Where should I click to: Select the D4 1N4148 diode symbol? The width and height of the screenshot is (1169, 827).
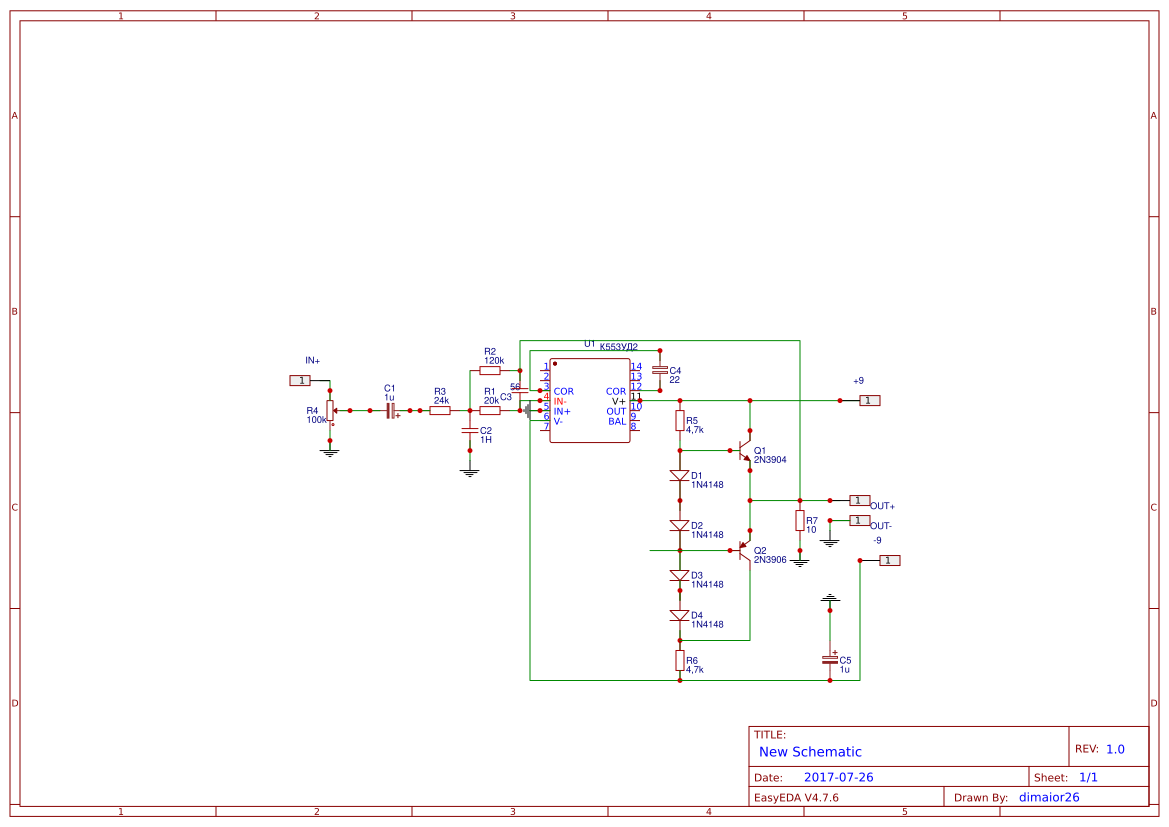point(678,617)
